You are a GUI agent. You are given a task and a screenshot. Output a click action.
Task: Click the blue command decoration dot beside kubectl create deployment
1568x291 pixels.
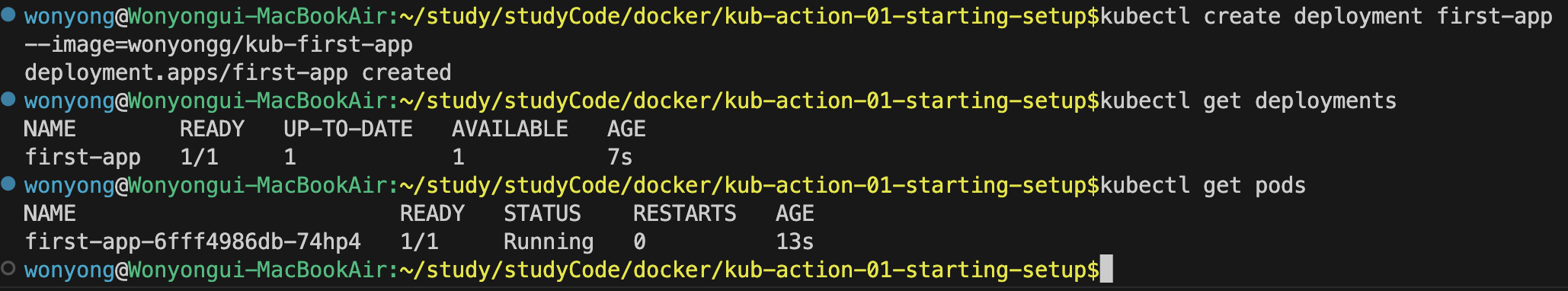tap(8, 14)
